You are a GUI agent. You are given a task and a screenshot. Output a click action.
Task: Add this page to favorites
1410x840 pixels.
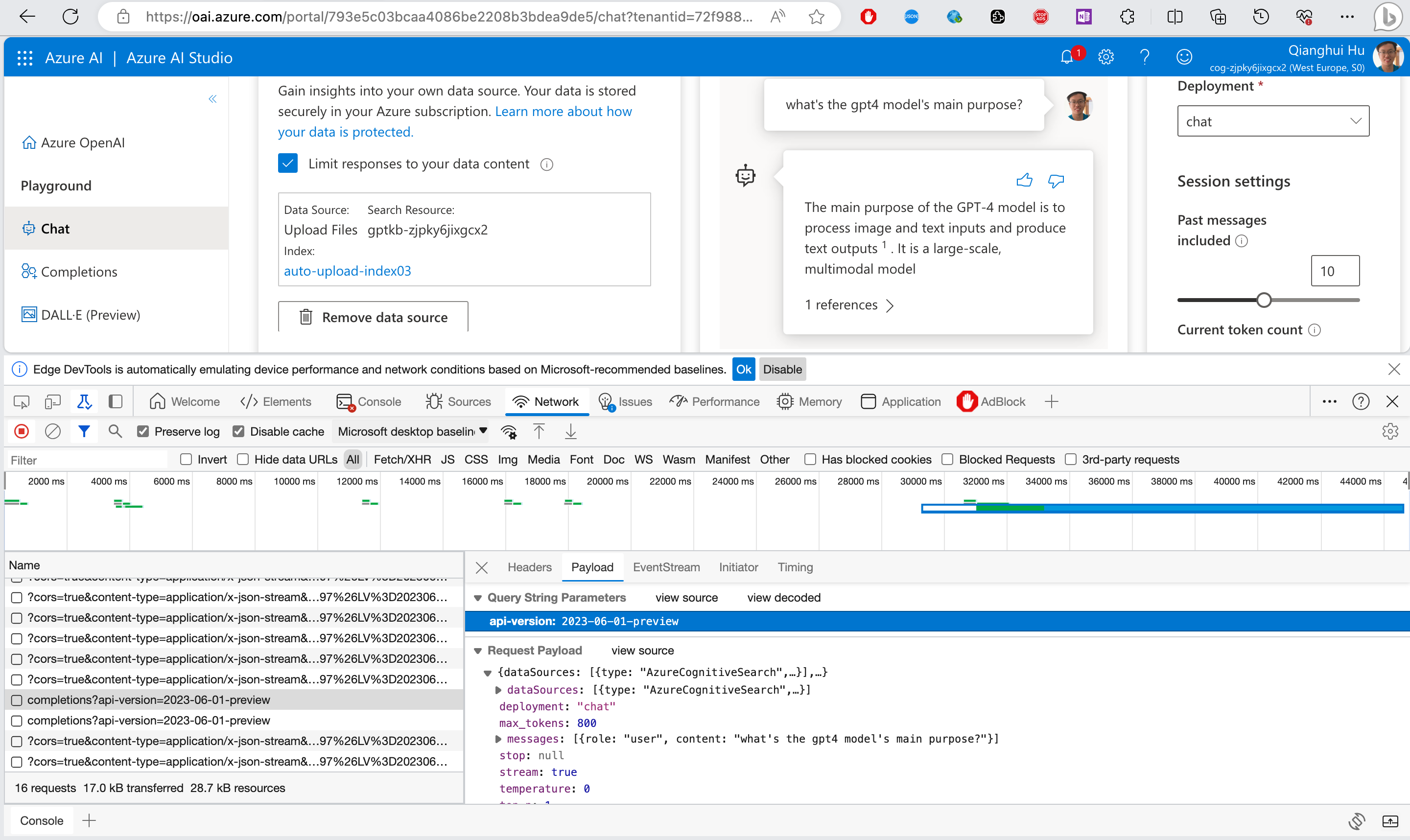[816, 17]
